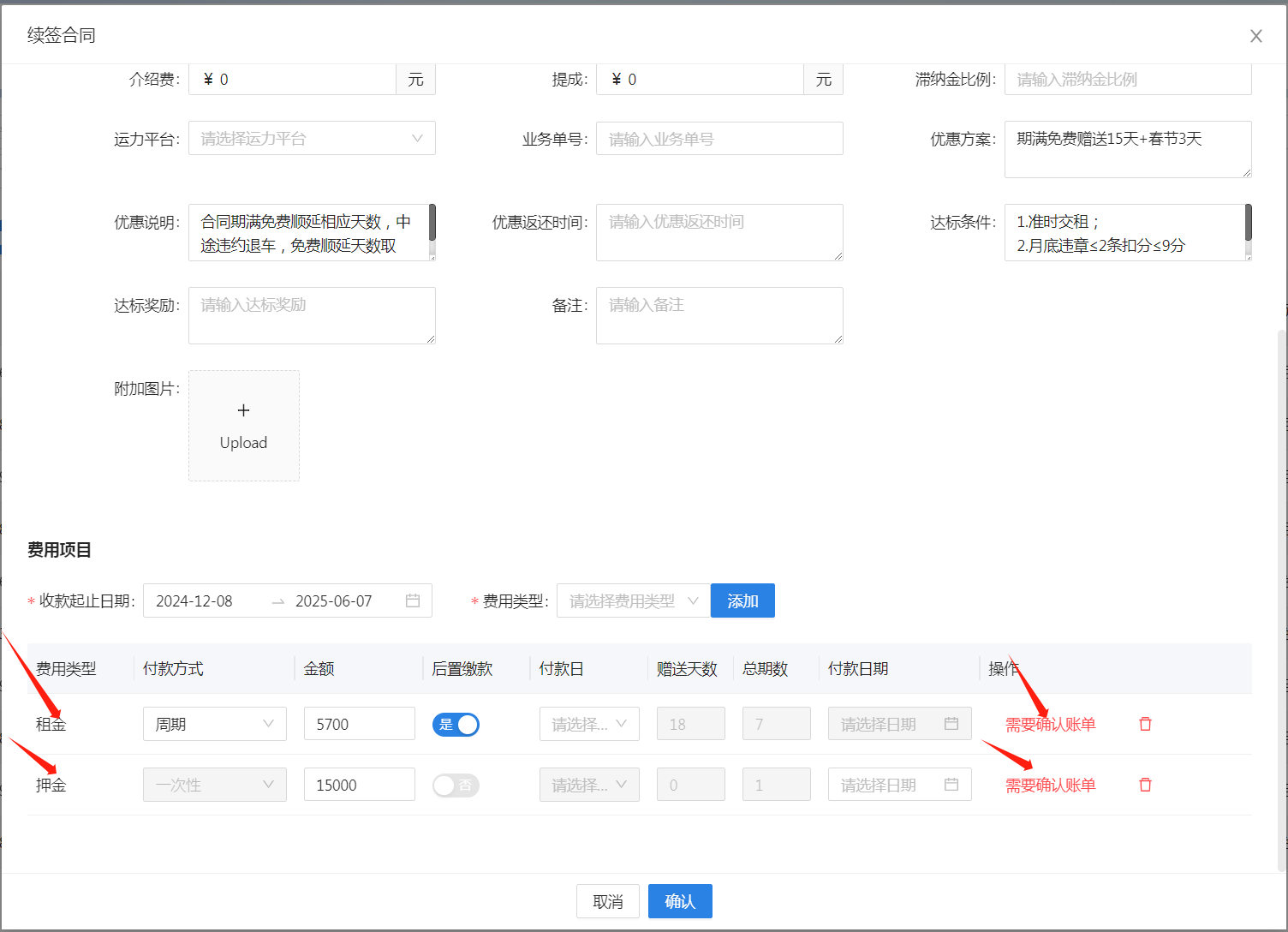This screenshot has width=1288, height=932.
Task: Open the 运力平台 dropdown
Action: coord(312,139)
